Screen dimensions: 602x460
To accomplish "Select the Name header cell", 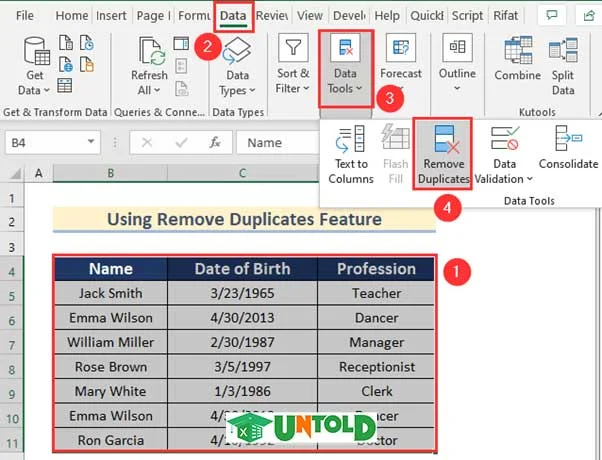I will click(111, 269).
